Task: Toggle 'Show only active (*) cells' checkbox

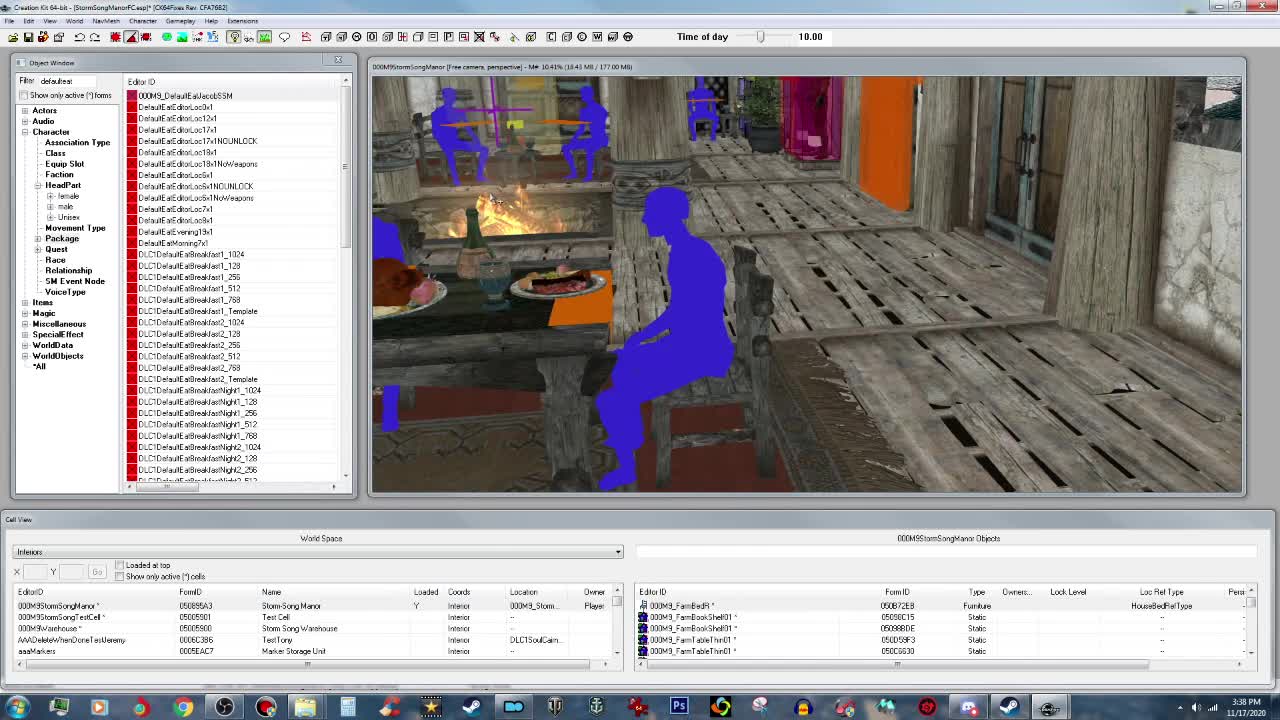Action: (x=120, y=576)
